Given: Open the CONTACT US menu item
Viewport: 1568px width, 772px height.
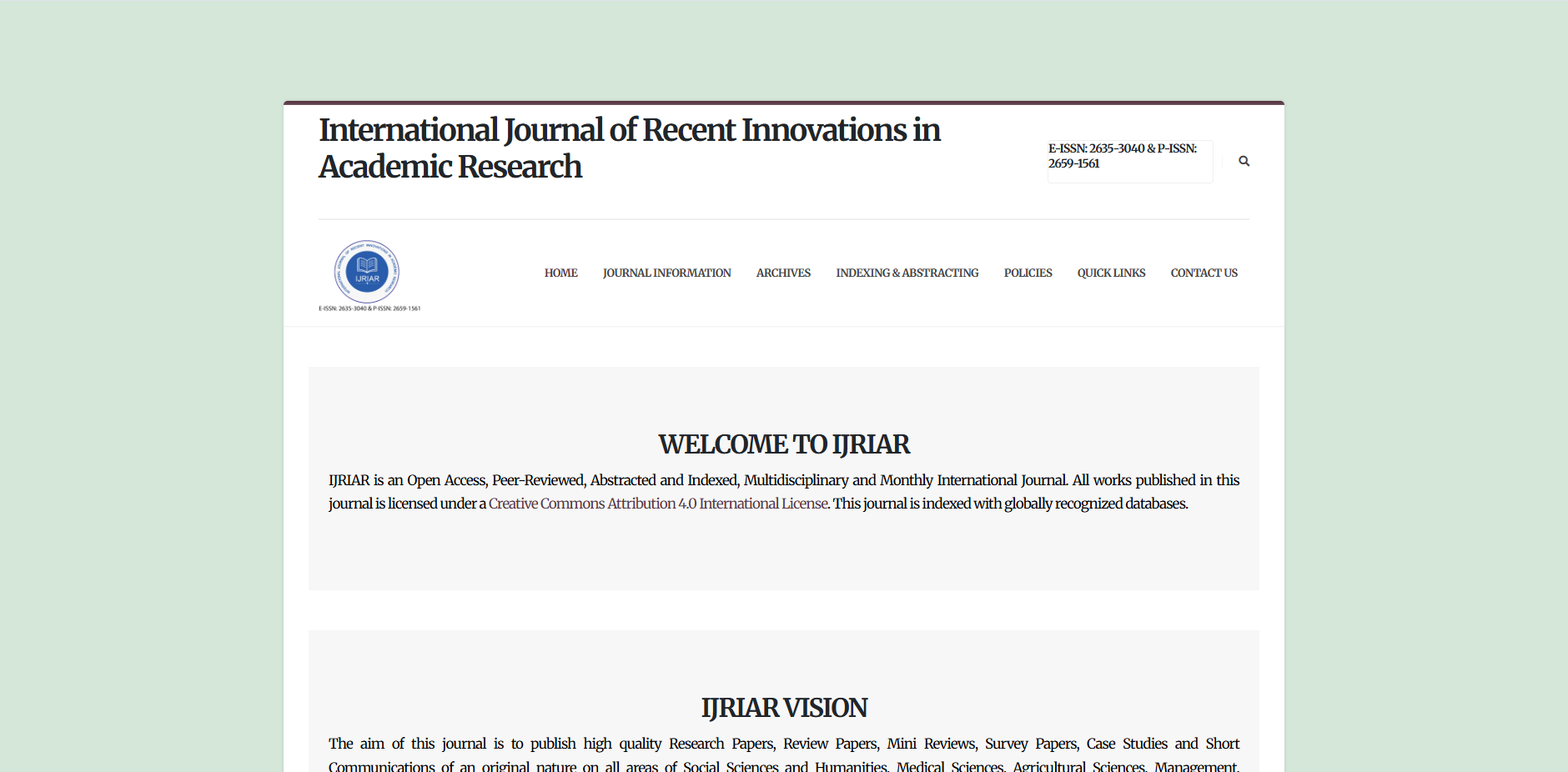Looking at the screenshot, I should 1204,273.
